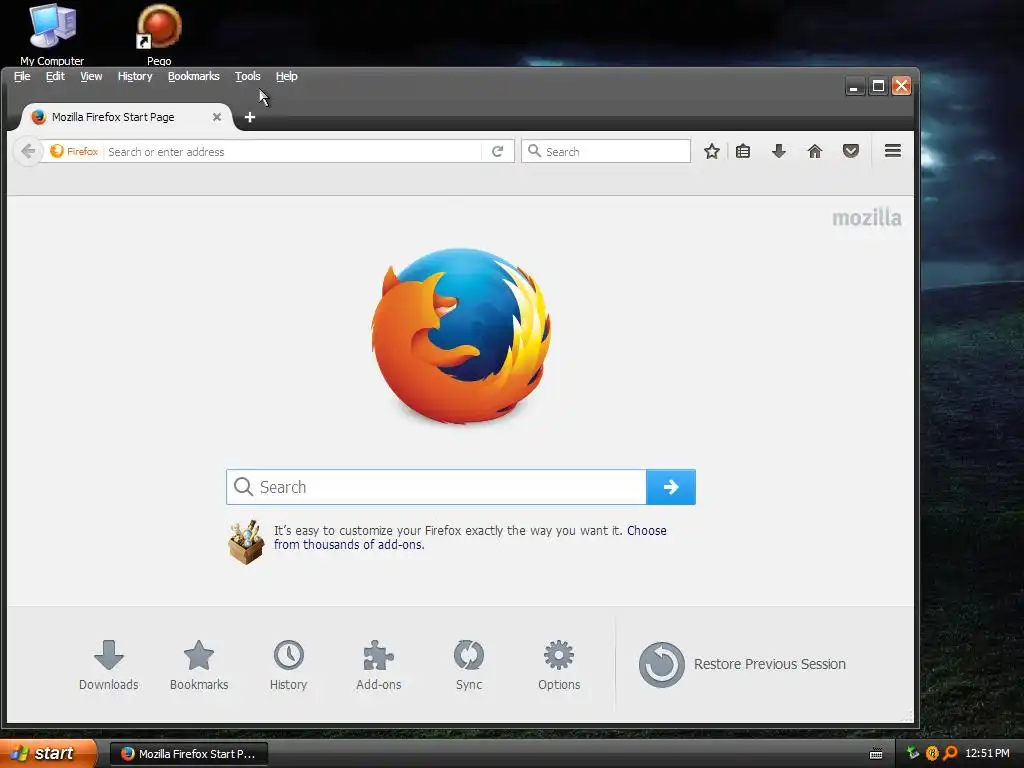Click the address bar input field
The width and height of the screenshot is (1024, 768).
293,152
